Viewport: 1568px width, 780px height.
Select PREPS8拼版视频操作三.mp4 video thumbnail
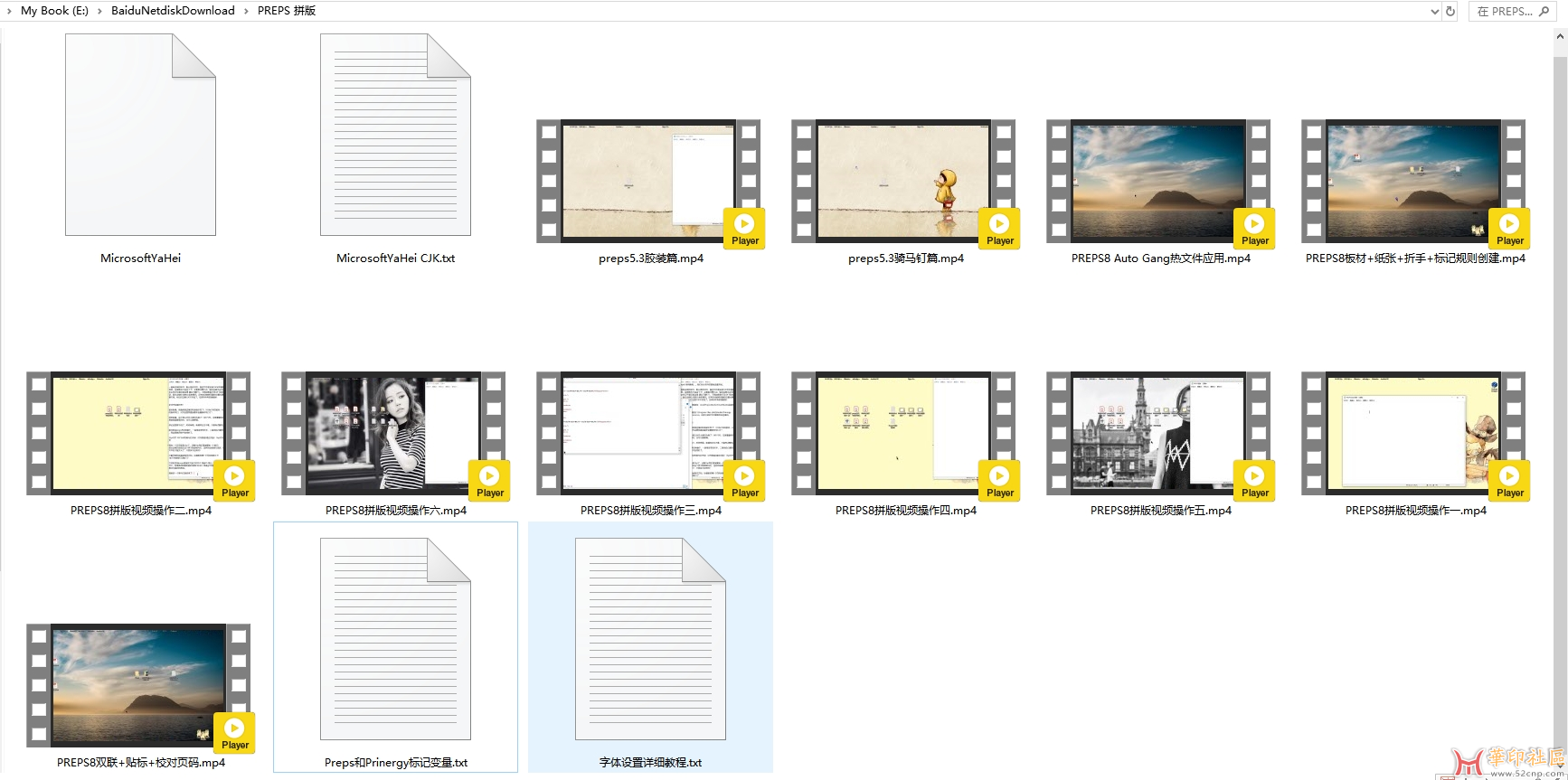(x=648, y=434)
